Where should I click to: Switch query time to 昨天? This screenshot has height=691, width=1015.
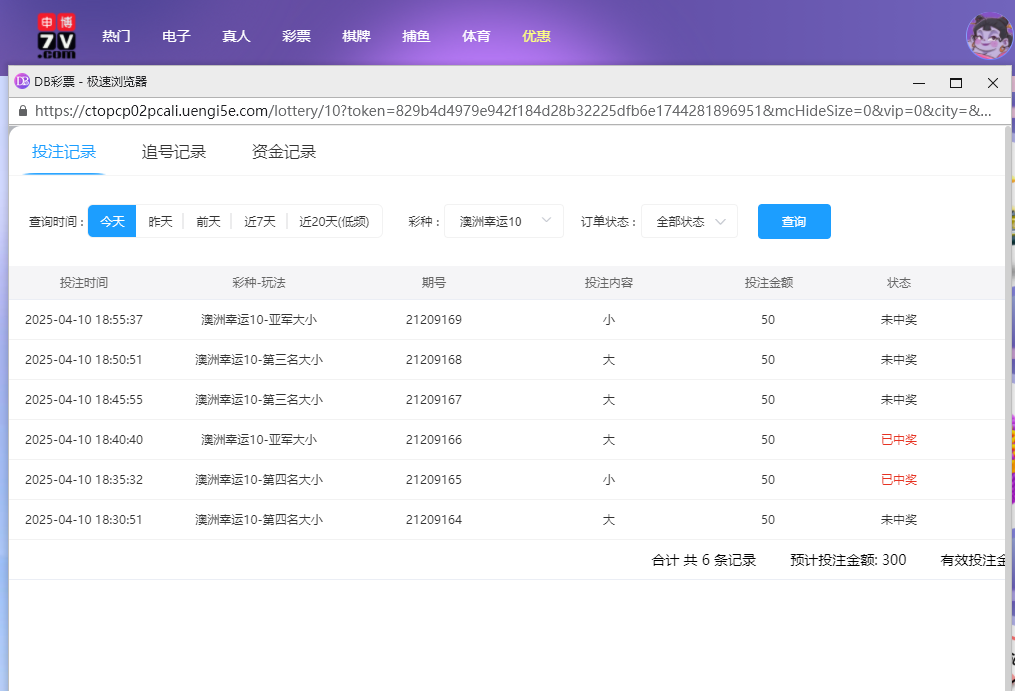(160, 221)
